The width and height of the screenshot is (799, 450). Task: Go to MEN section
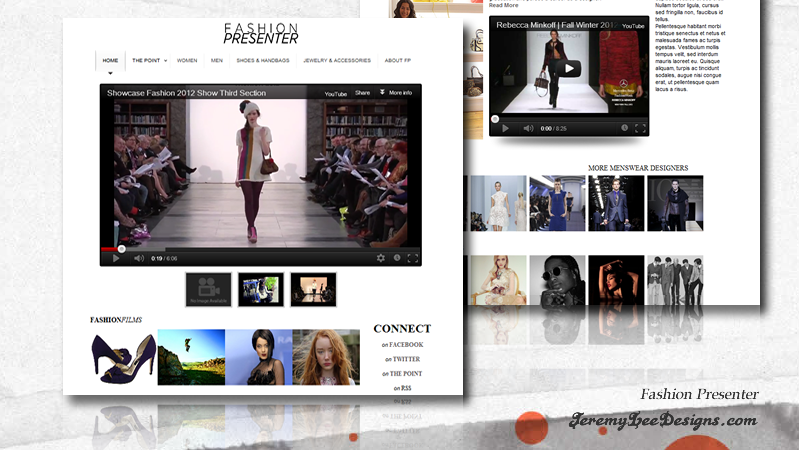coord(217,60)
